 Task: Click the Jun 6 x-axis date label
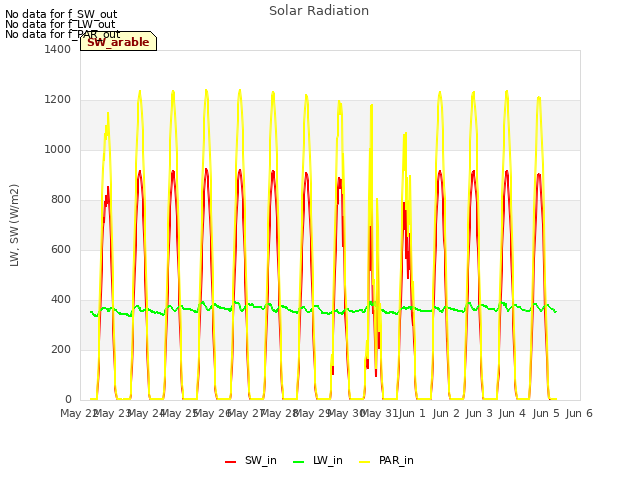coord(579,413)
